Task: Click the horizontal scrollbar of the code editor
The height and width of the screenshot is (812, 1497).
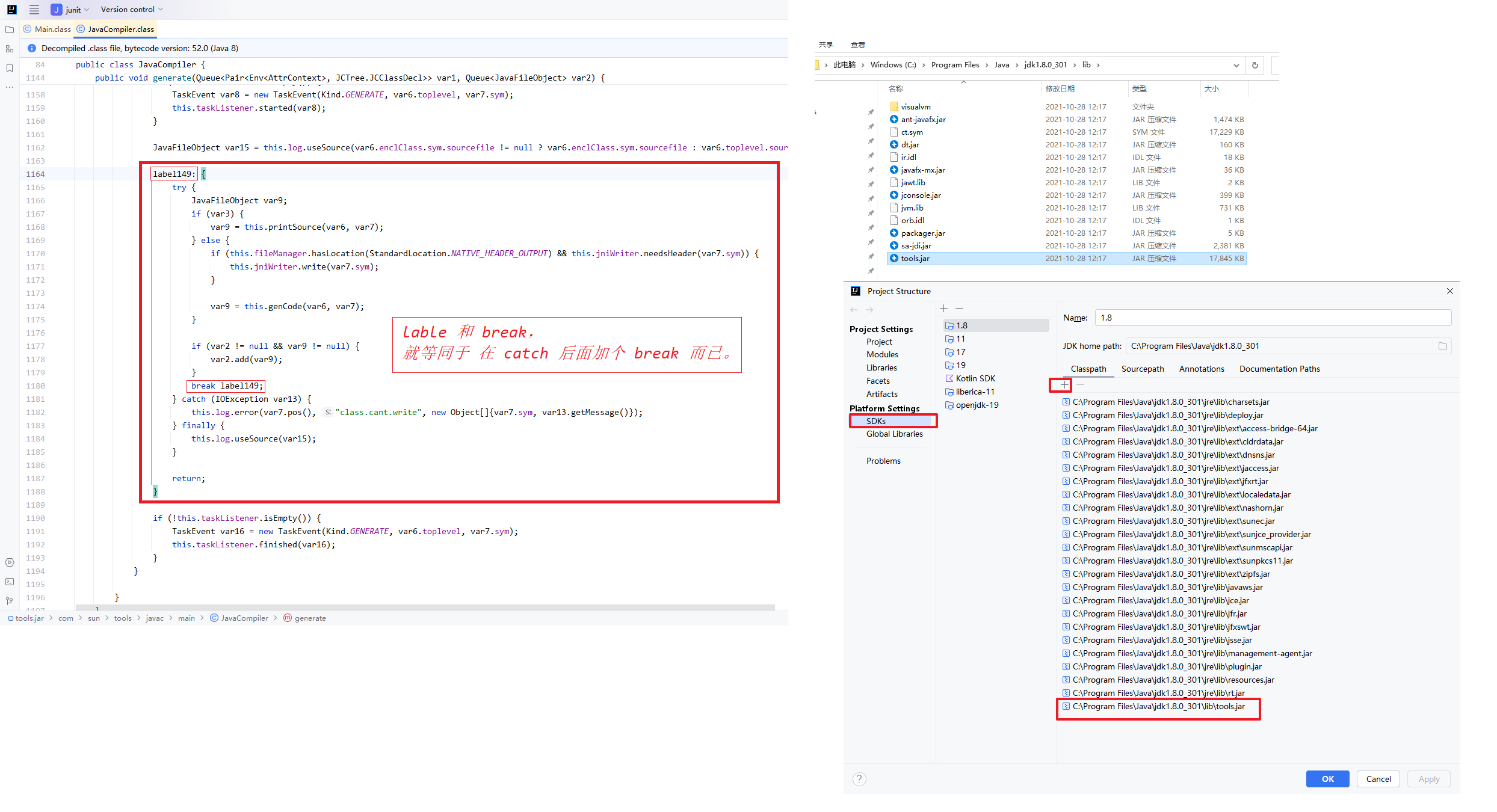Action: [x=425, y=607]
